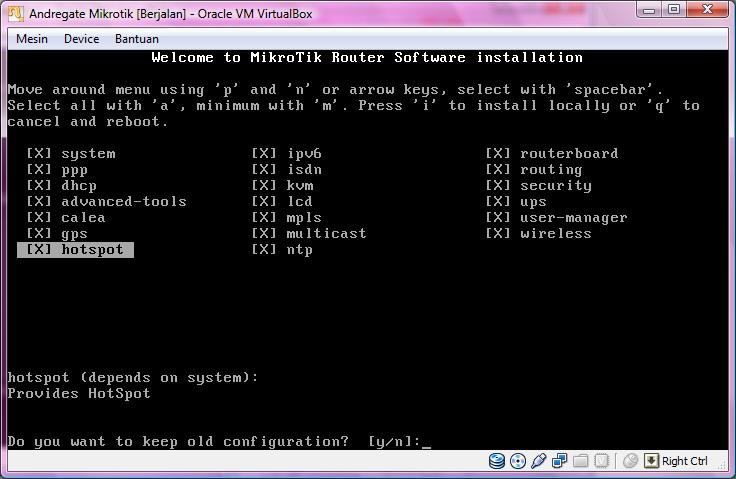Toggle the kvm package checkbox
This screenshot has height=479, width=736.
(x=264, y=185)
